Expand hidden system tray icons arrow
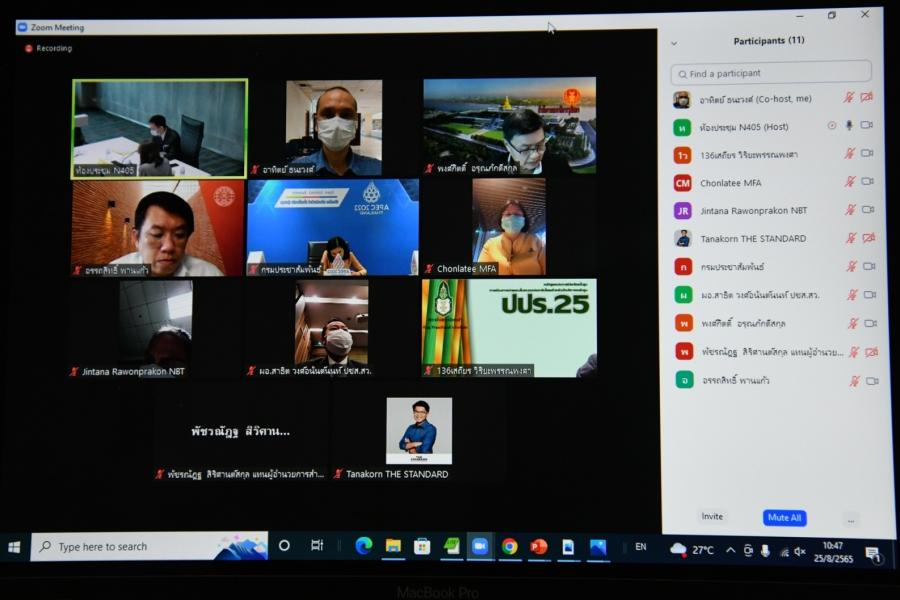The width and height of the screenshot is (900, 600). [730, 550]
